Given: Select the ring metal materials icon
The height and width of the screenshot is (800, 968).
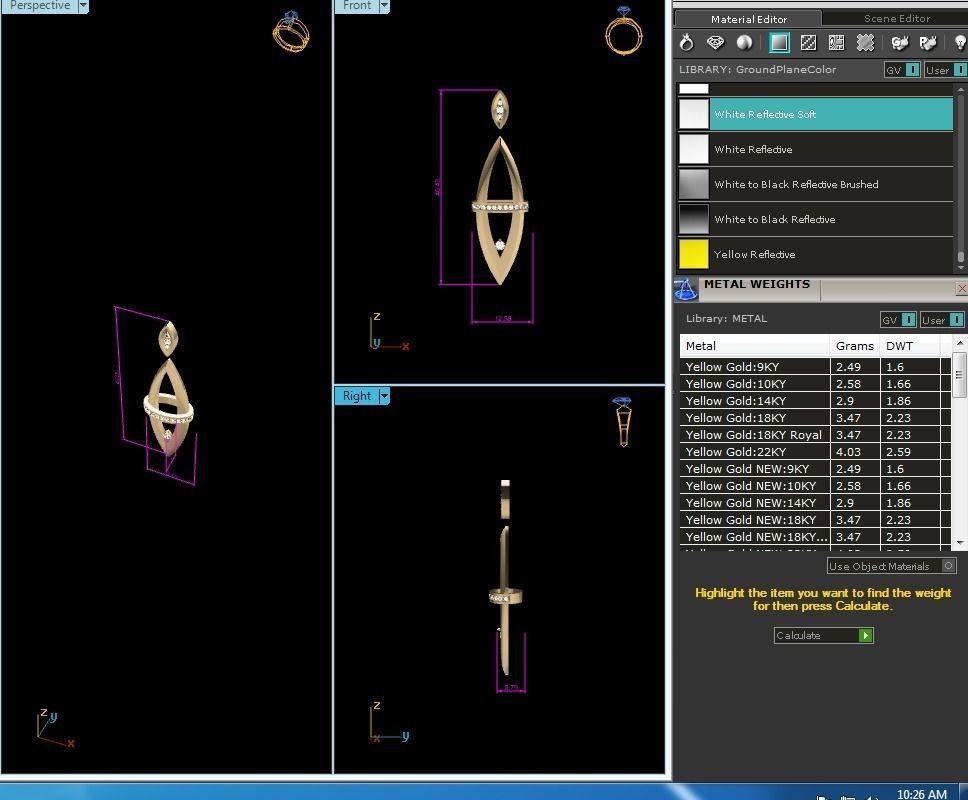Looking at the screenshot, I should pyautogui.click(x=686, y=43).
